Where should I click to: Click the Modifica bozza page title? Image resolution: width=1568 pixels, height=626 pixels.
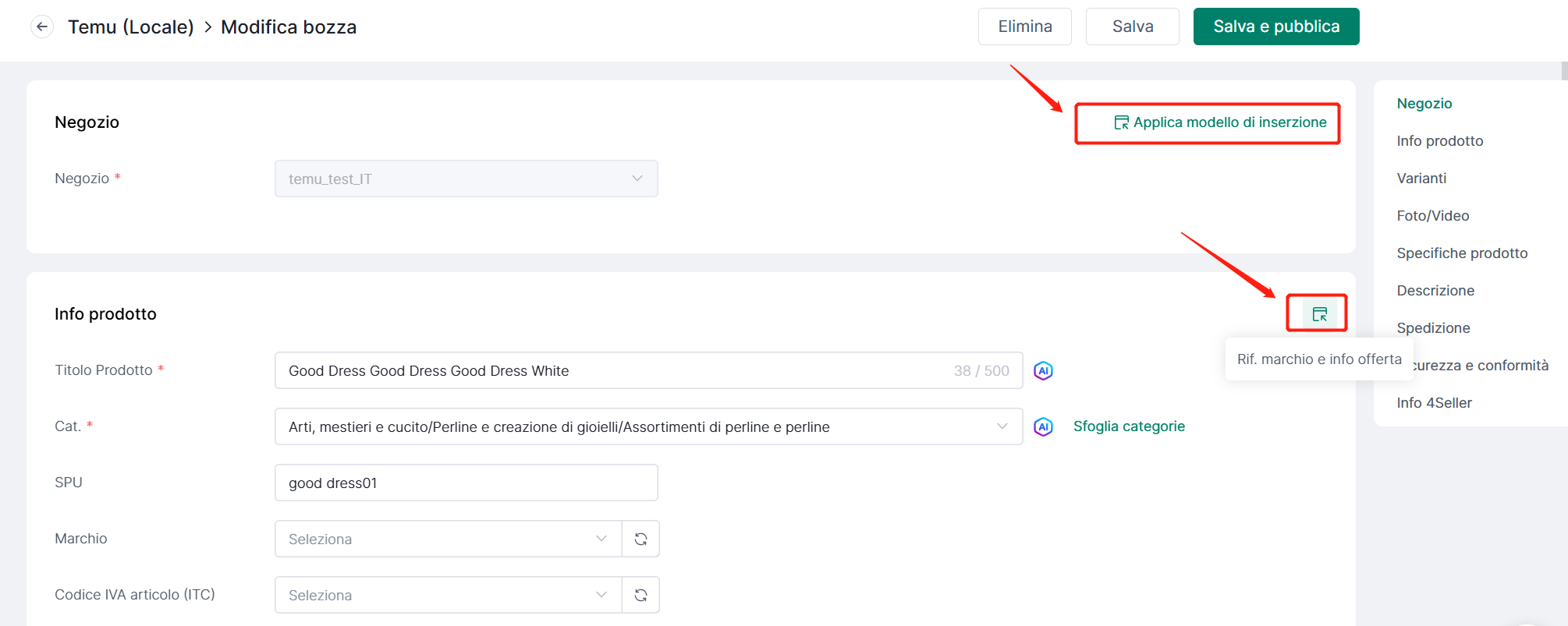(x=289, y=27)
